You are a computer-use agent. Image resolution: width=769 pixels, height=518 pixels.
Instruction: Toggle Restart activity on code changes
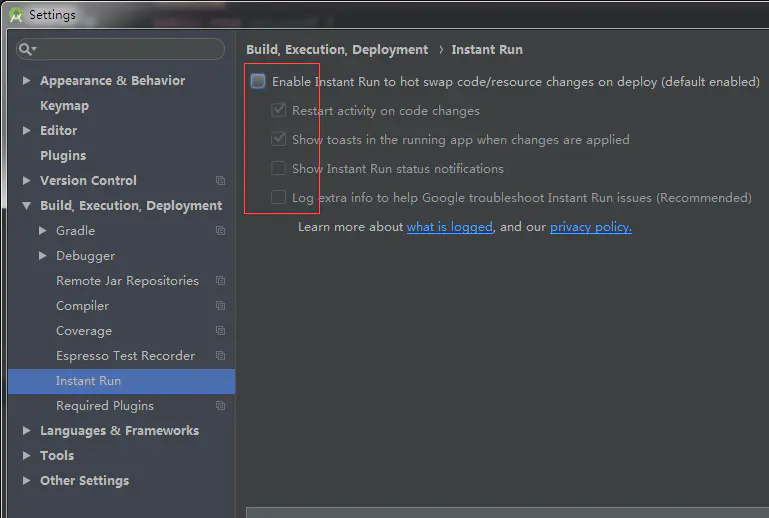coord(278,110)
